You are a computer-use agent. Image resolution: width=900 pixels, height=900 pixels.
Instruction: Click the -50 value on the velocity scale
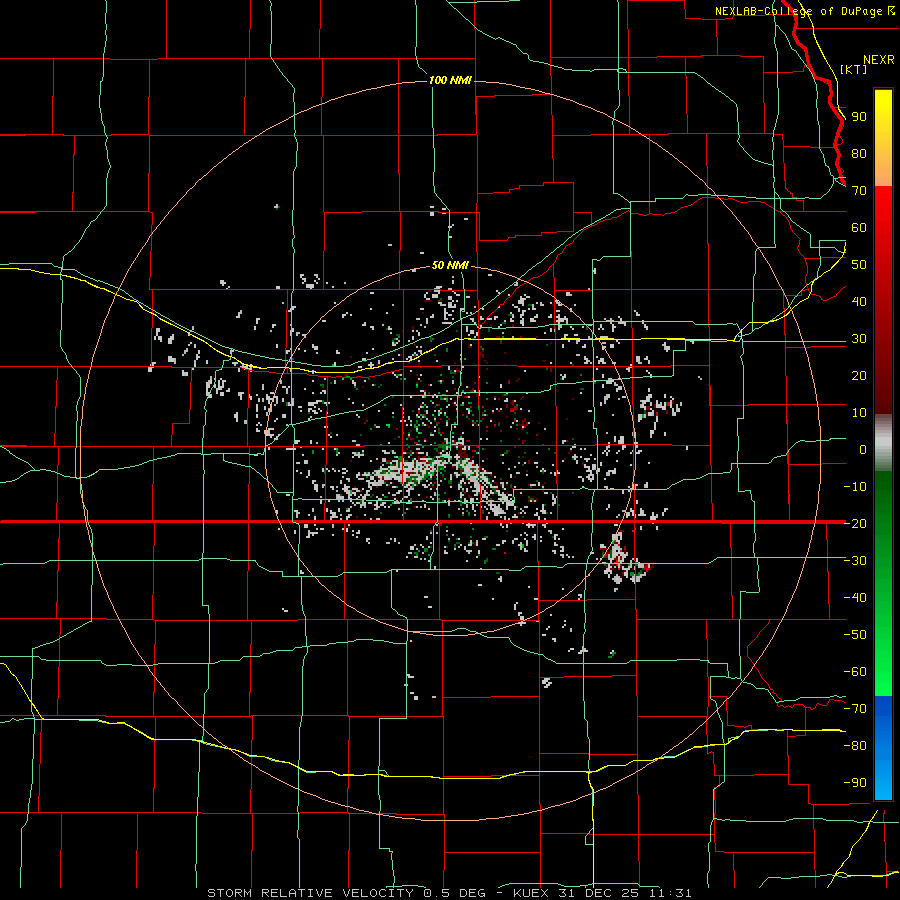point(855,634)
